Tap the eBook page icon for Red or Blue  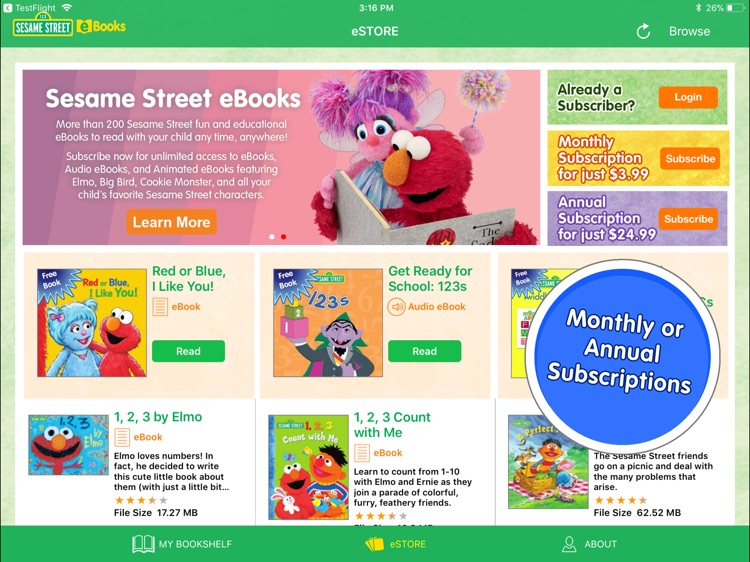160,307
